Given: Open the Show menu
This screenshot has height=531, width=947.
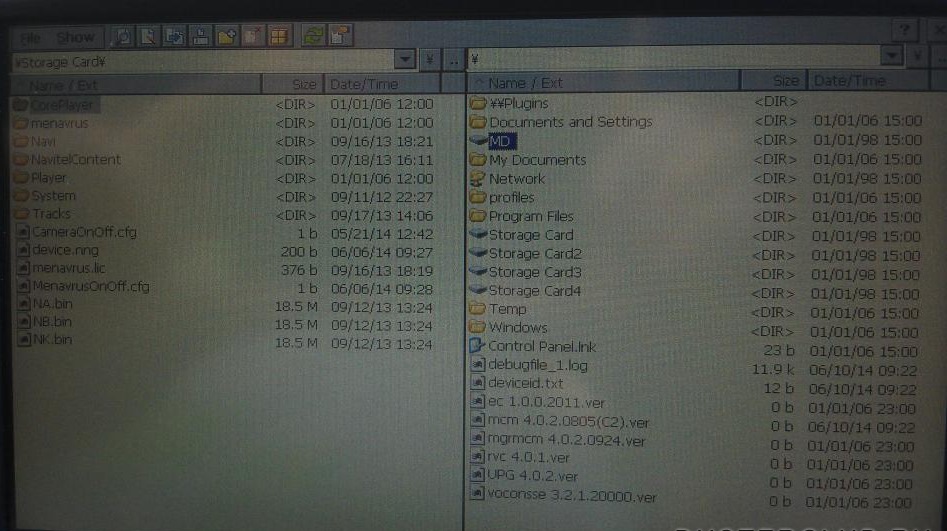Looking at the screenshot, I should tap(75, 37).
